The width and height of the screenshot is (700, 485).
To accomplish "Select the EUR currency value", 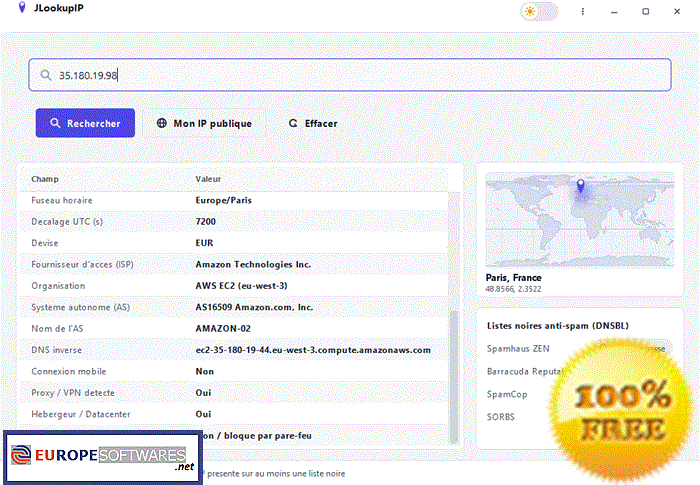I will (204, 243).
